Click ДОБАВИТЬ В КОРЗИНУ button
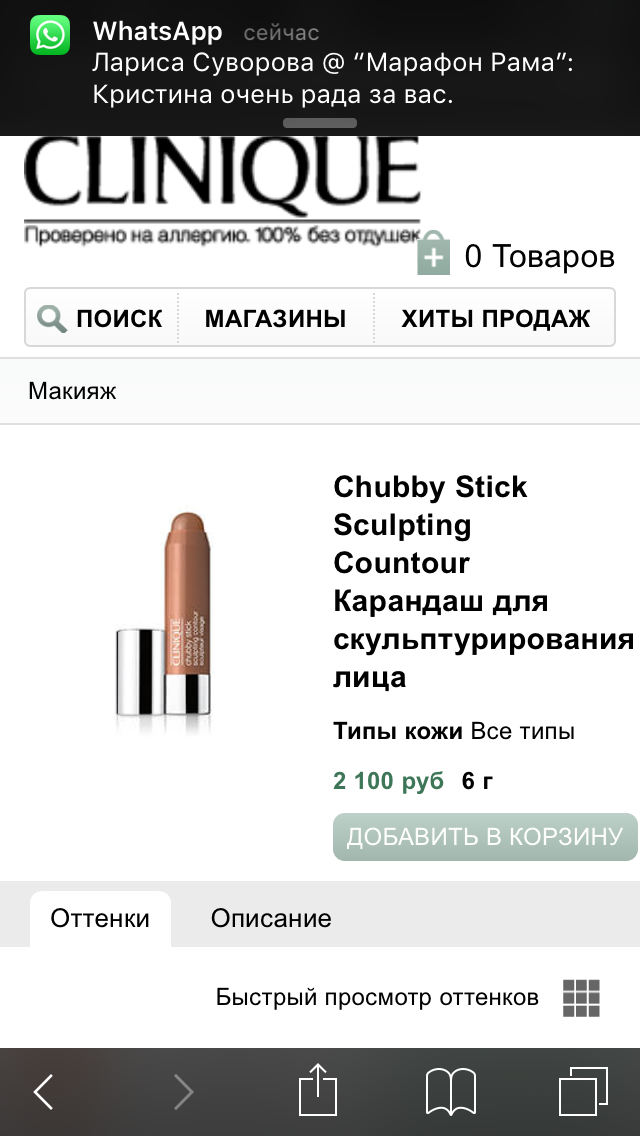This screenshot has width=640, height=1136. [x=485, y=837]
